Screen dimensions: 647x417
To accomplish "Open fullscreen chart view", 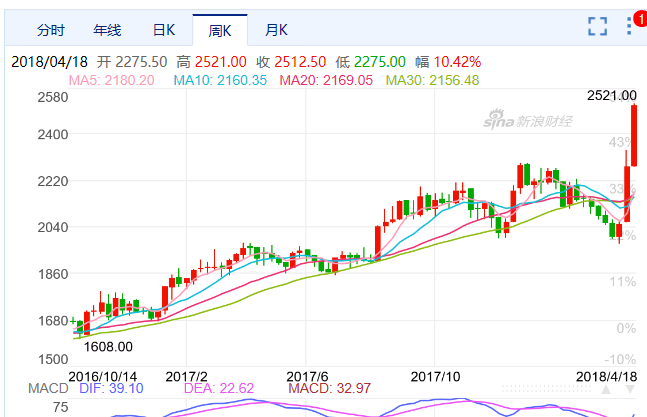I will [597, 26].
